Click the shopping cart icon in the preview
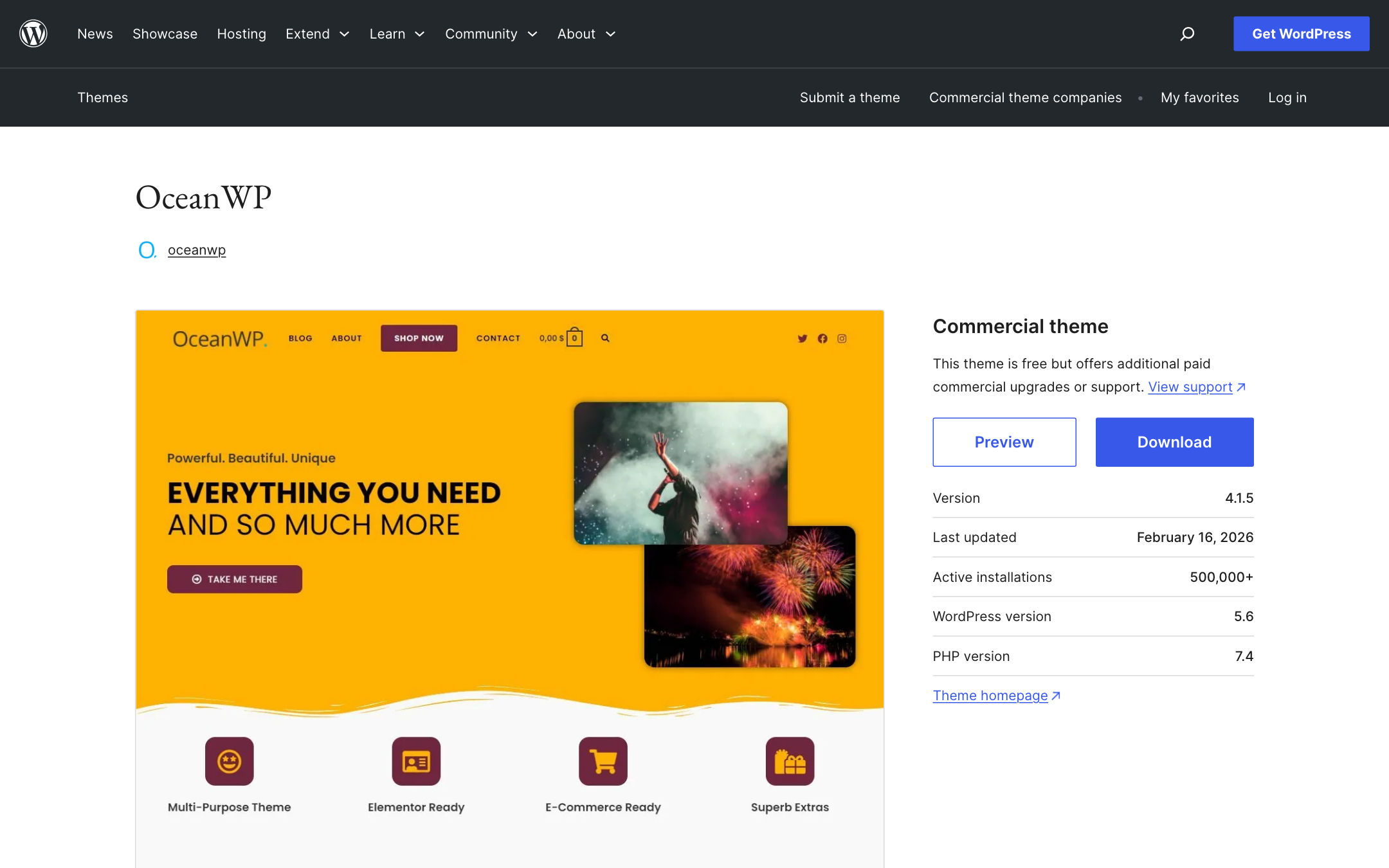The width and height of the screenshot is (1389, 868). 573,337
